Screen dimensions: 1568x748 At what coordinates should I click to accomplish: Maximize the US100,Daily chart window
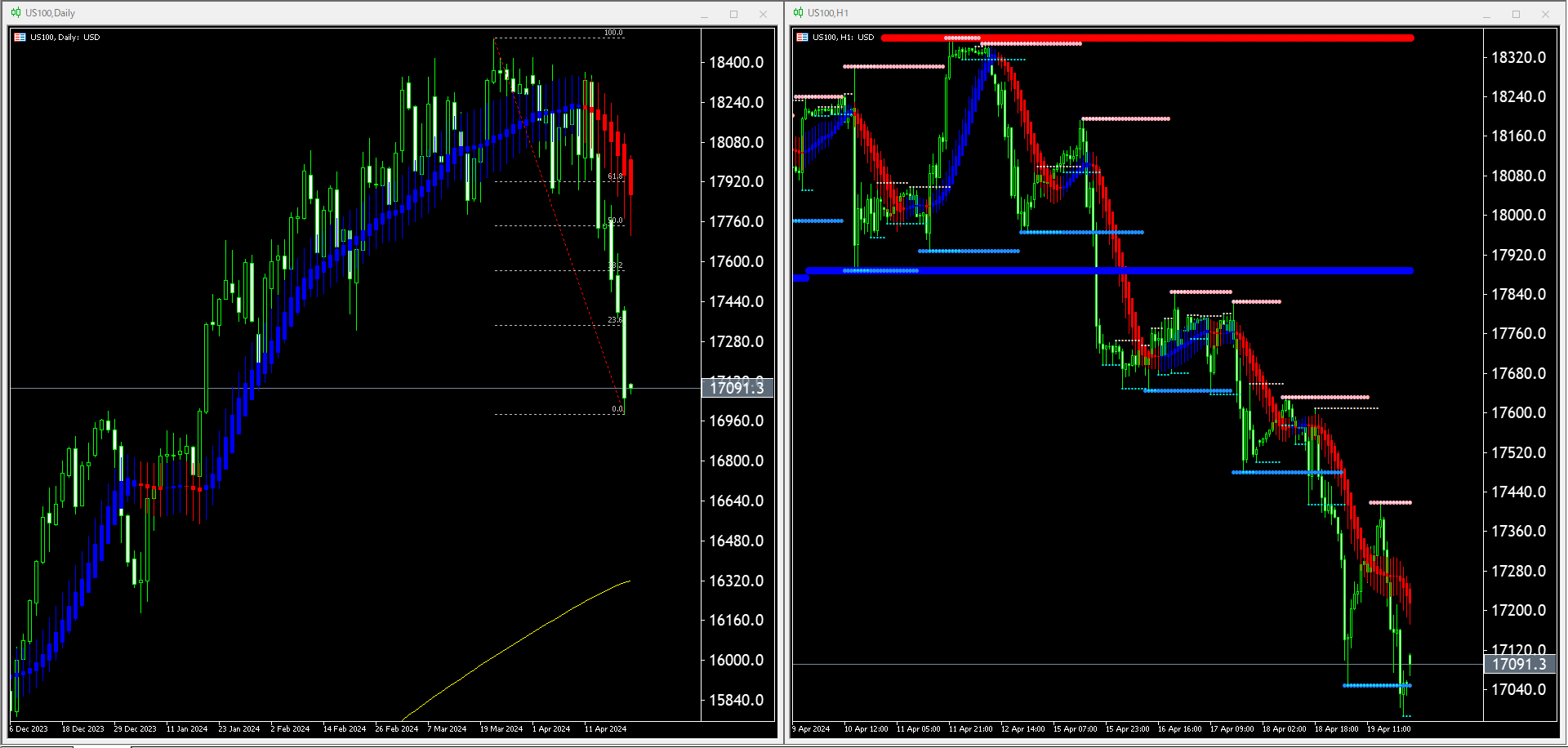pyautogui.click(x=733, y=14)
